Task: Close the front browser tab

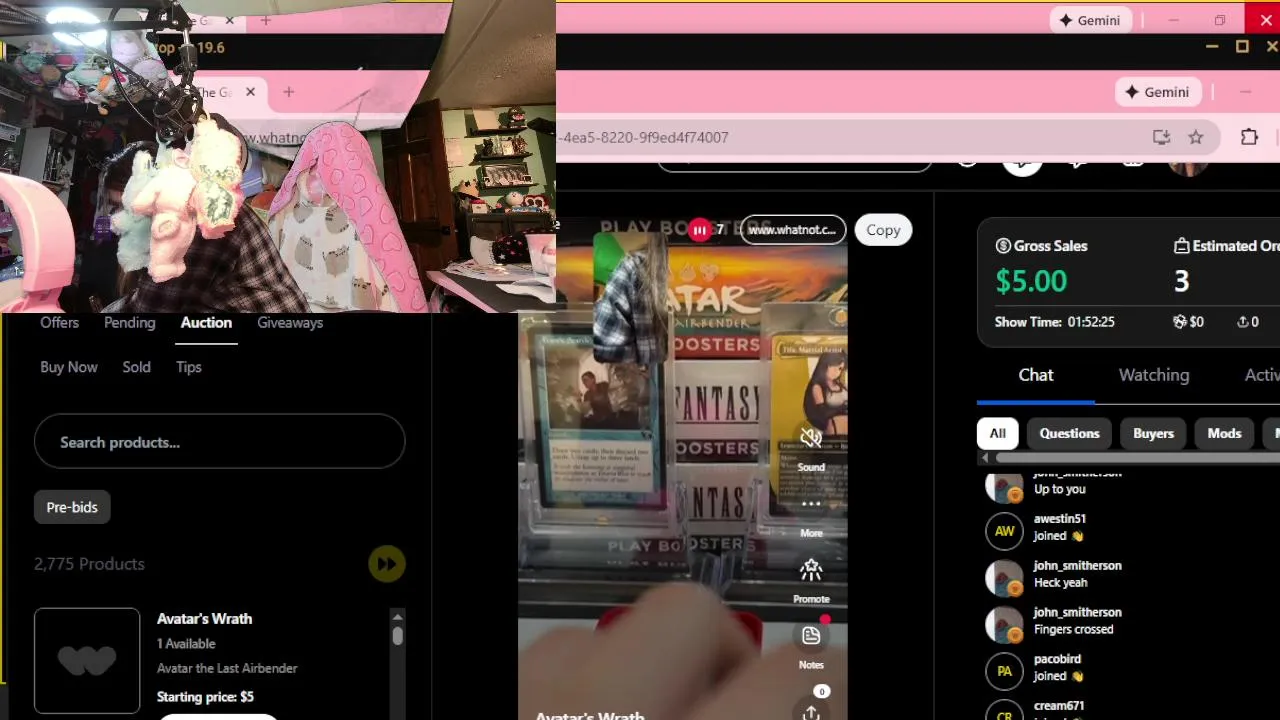Action: [x=250, y=92]
